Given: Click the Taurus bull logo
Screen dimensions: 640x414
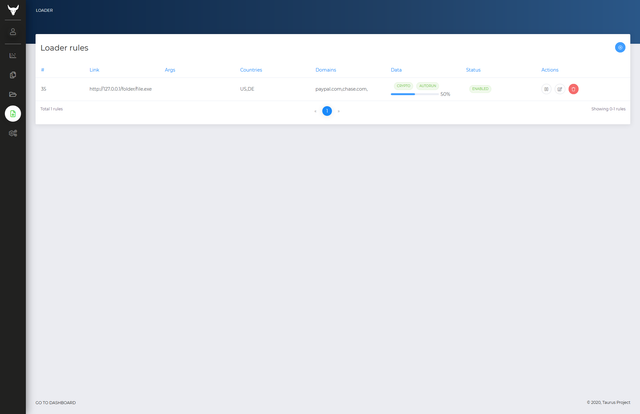Looking at the screenshot, I should coord(13,10).
